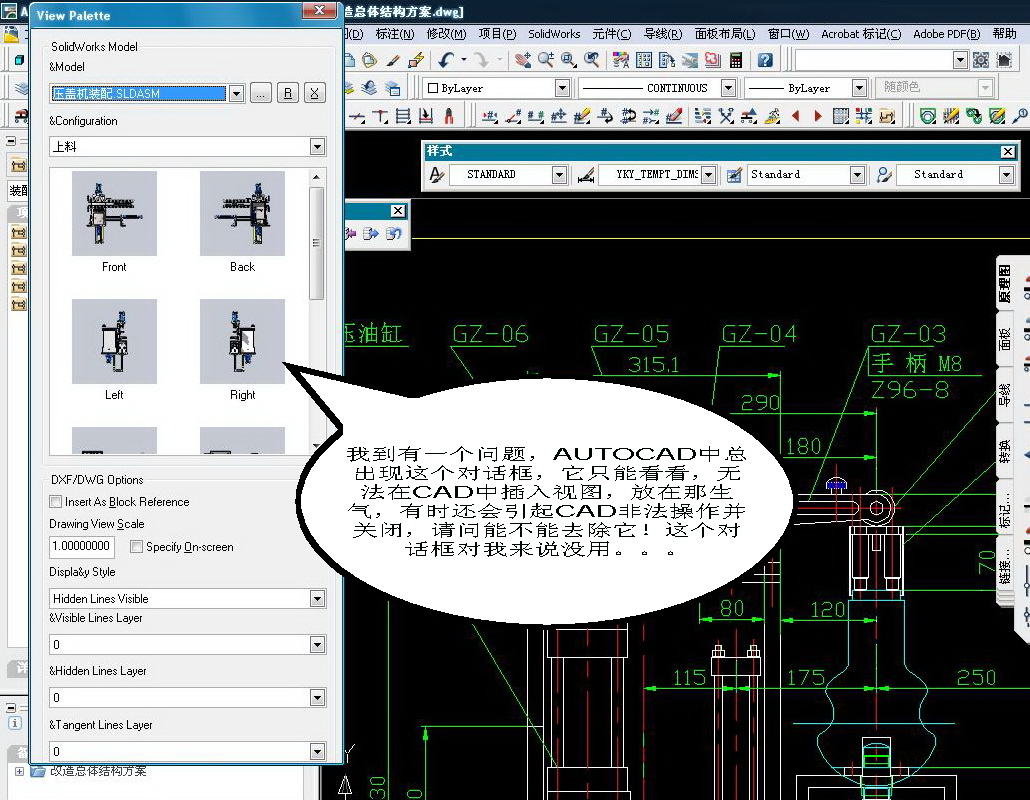
Task: Open the ByLayer lineweight dropdown
Action: pyautogui.click(x=859, y=87)
